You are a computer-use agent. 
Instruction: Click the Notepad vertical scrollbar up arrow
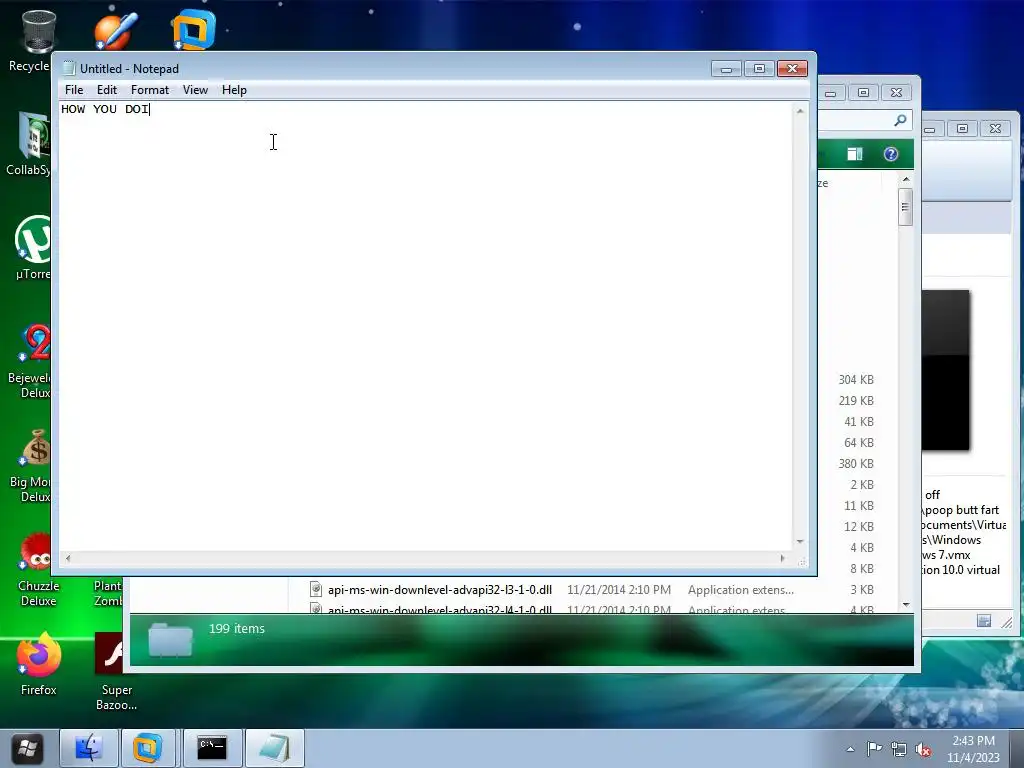tap(800, 111)
